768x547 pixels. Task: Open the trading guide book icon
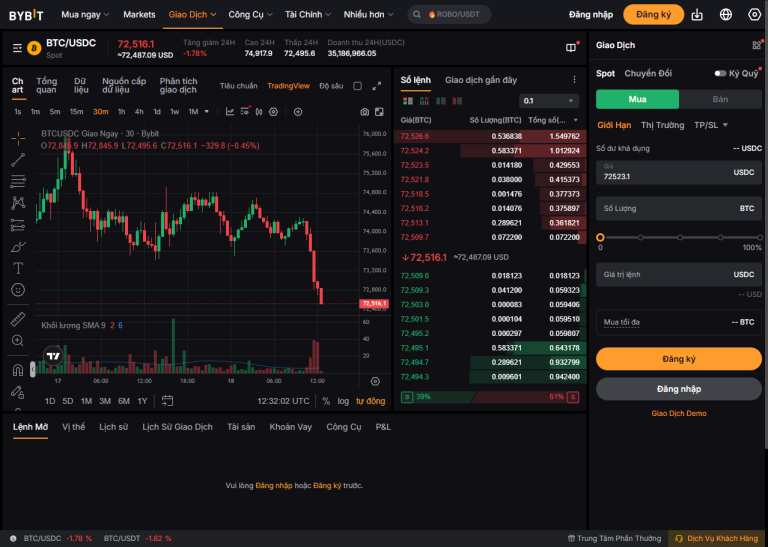click(571, 48)
